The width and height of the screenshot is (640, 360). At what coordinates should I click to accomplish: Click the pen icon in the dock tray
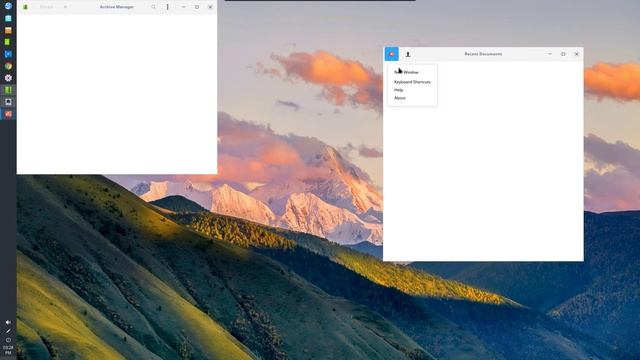(x=8, y=331)
